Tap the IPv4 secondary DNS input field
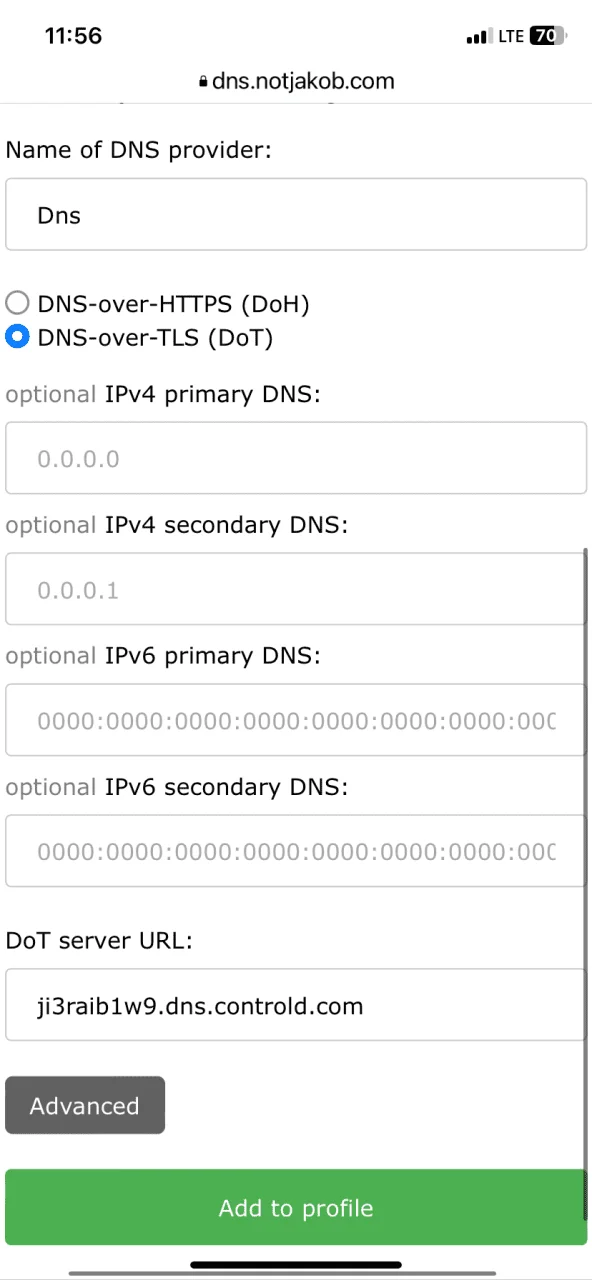The image size is (592, 1280). (x=296, y=589)
